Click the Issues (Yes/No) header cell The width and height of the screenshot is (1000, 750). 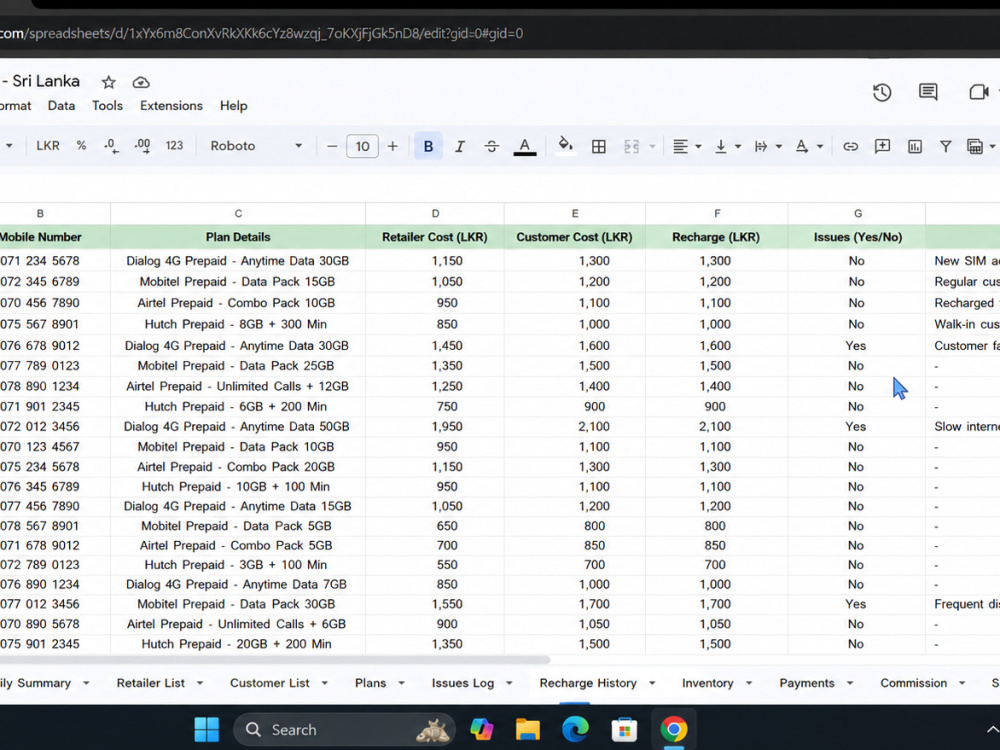[x=857, y=237]
